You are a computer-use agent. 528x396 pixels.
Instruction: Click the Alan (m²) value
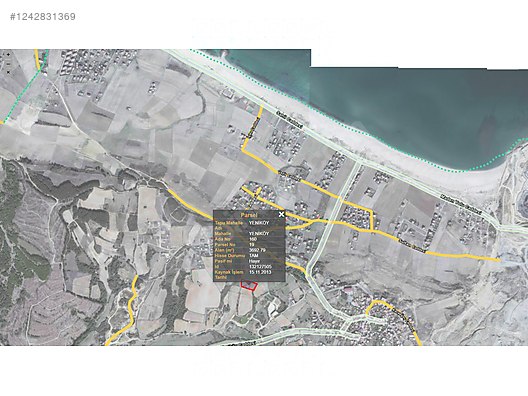pos(257,250)
